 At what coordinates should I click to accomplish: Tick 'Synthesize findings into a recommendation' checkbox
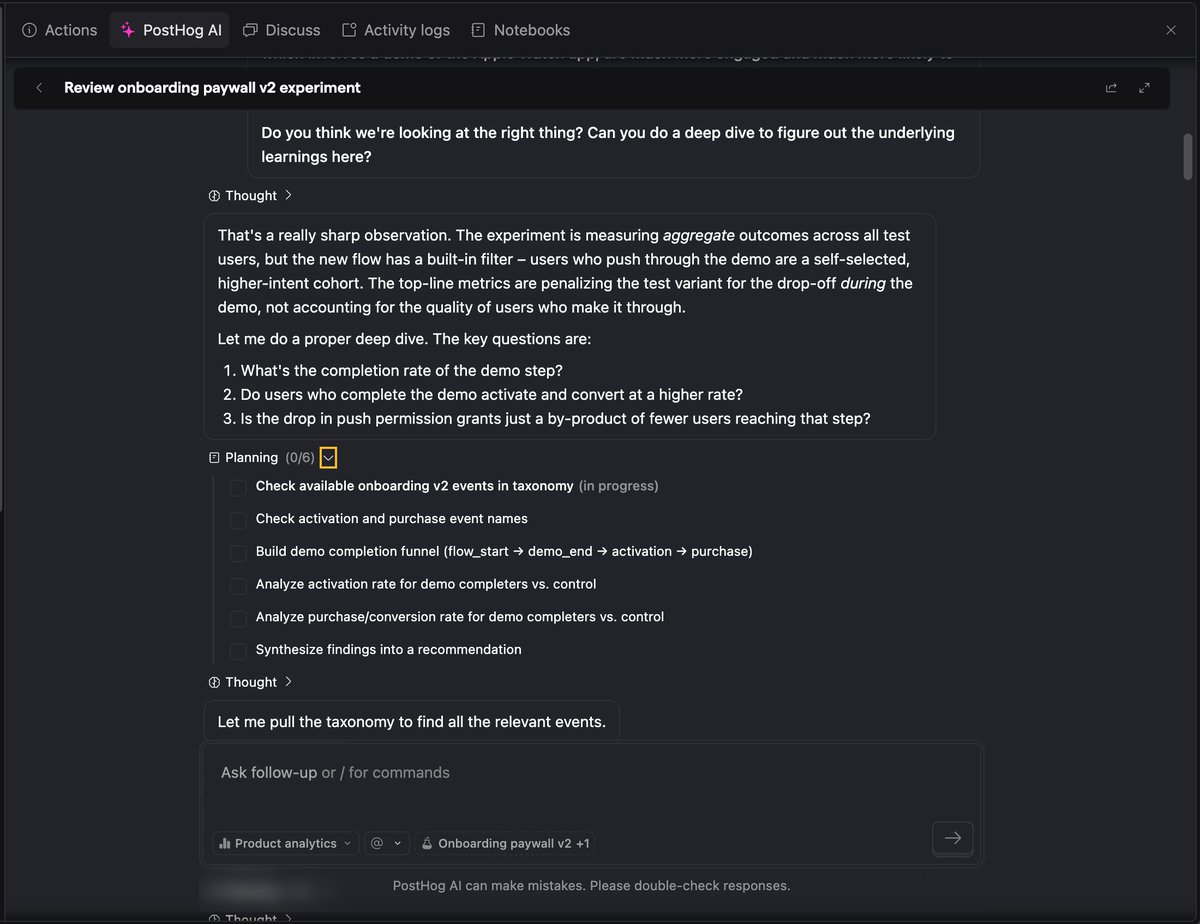(x=238, y=651)
